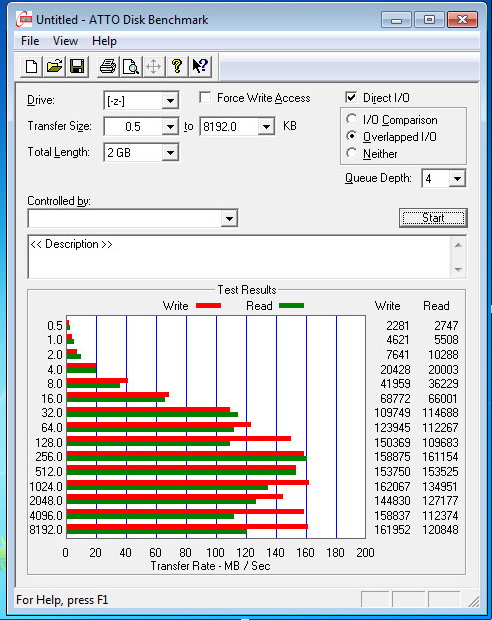Expand the Queue Depth dropdown
This screenshot has width=492, height=620.
pos(457,179)
